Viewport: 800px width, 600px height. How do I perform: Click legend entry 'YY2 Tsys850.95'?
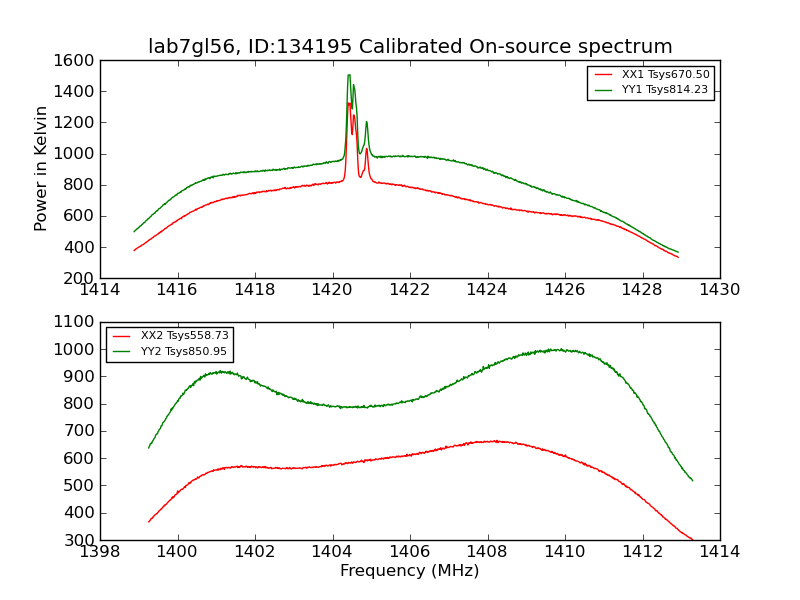184,352
